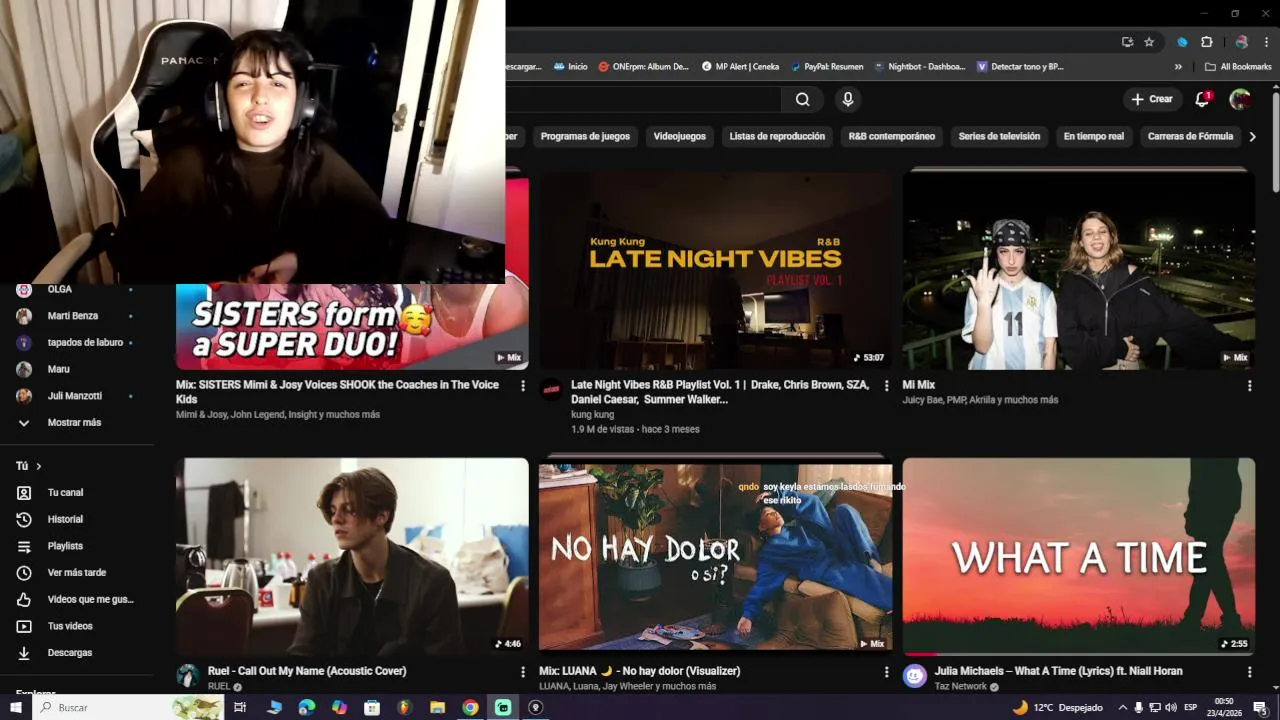
Task: Open Chrome three-dot menu
Action: point(1267,42)
